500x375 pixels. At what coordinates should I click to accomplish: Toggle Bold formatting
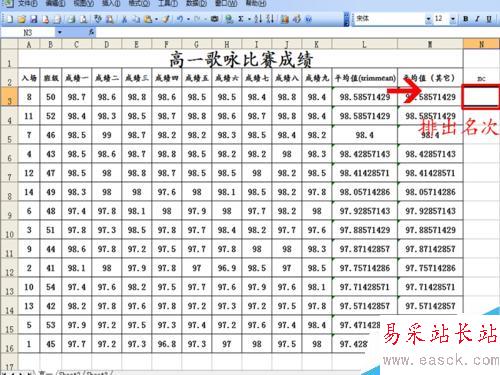click(465, 19)
